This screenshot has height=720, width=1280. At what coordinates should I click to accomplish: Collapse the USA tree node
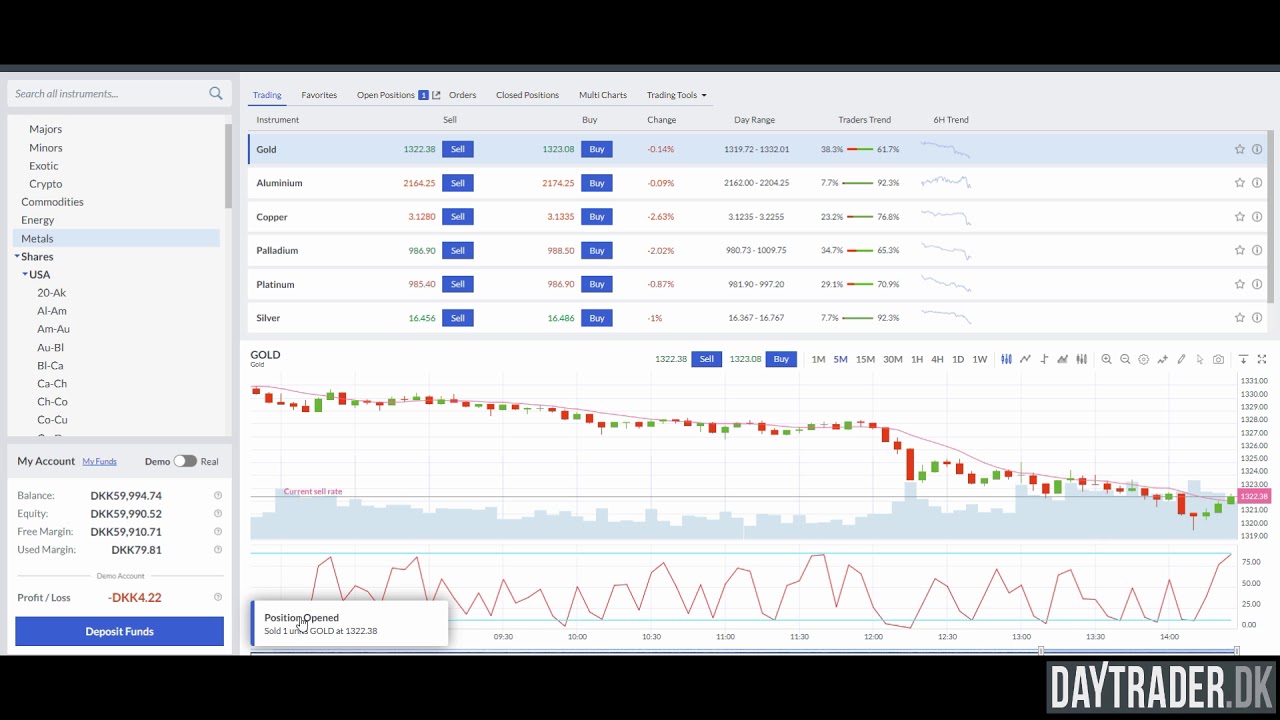tap(25, 274)
